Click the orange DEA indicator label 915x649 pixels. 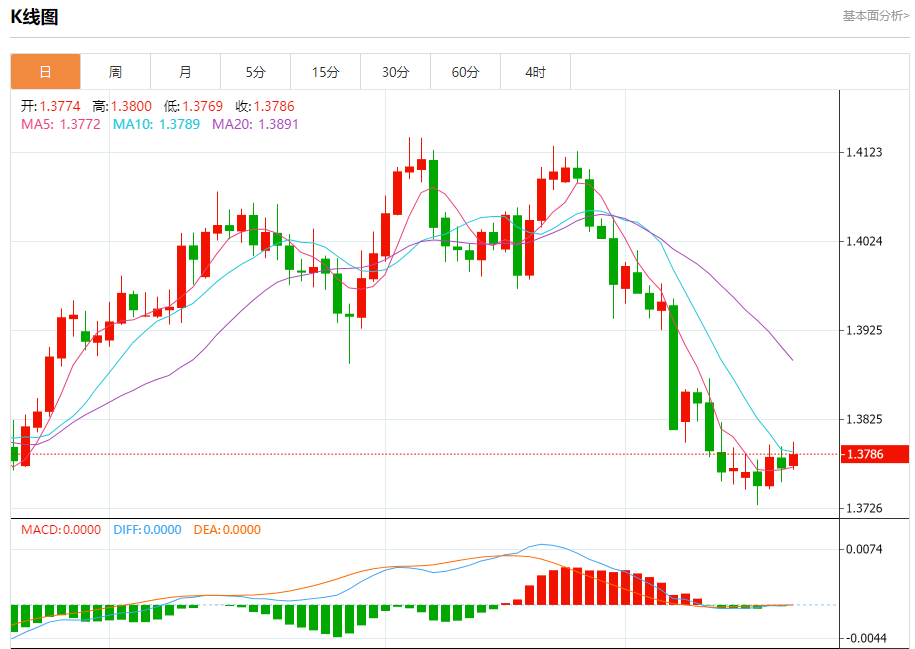[x=228, y=530]
